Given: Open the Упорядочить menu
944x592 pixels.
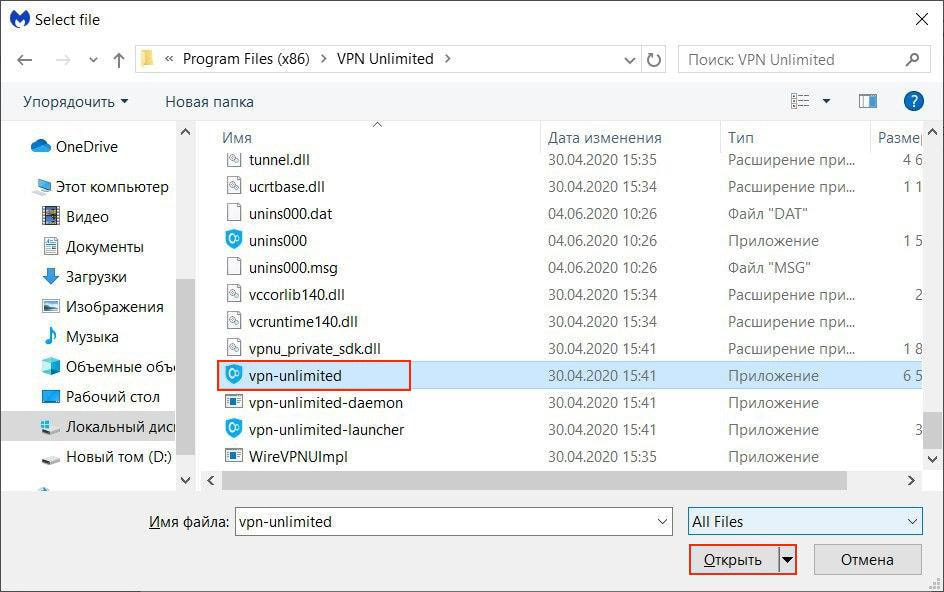Looking at the screenshot, I should click(x=76, y=102).
